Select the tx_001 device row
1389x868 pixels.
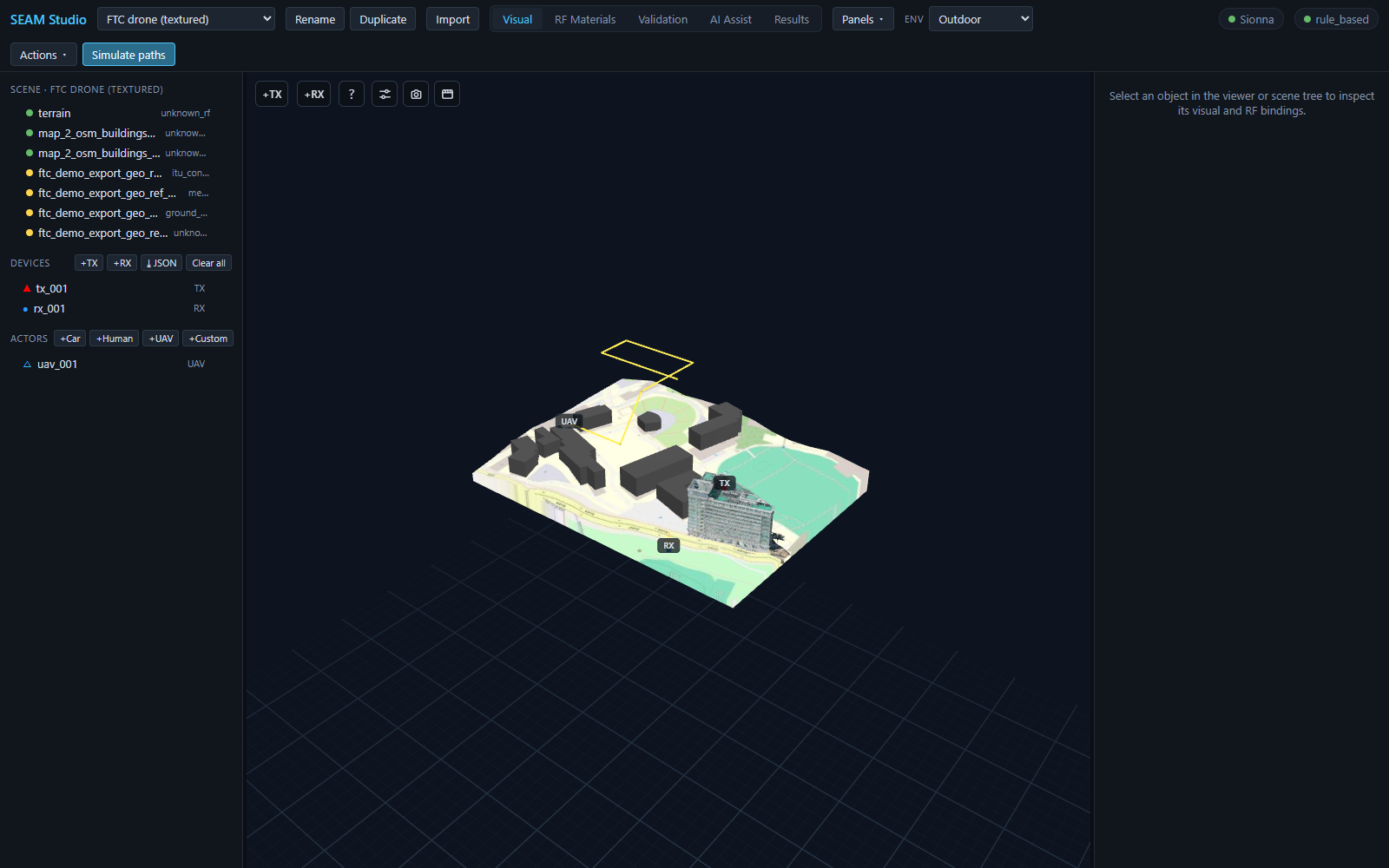tap(121, 288)
